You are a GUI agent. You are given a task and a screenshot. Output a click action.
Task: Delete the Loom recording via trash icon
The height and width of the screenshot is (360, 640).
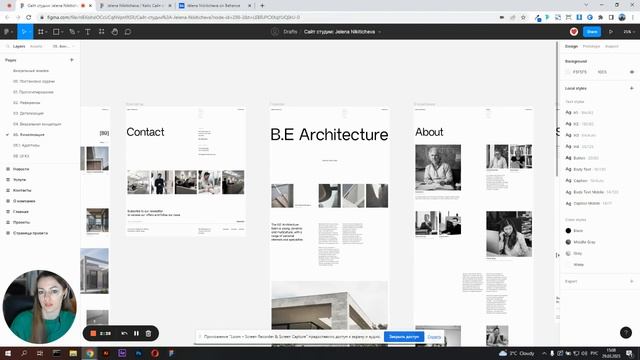(149, 333)
